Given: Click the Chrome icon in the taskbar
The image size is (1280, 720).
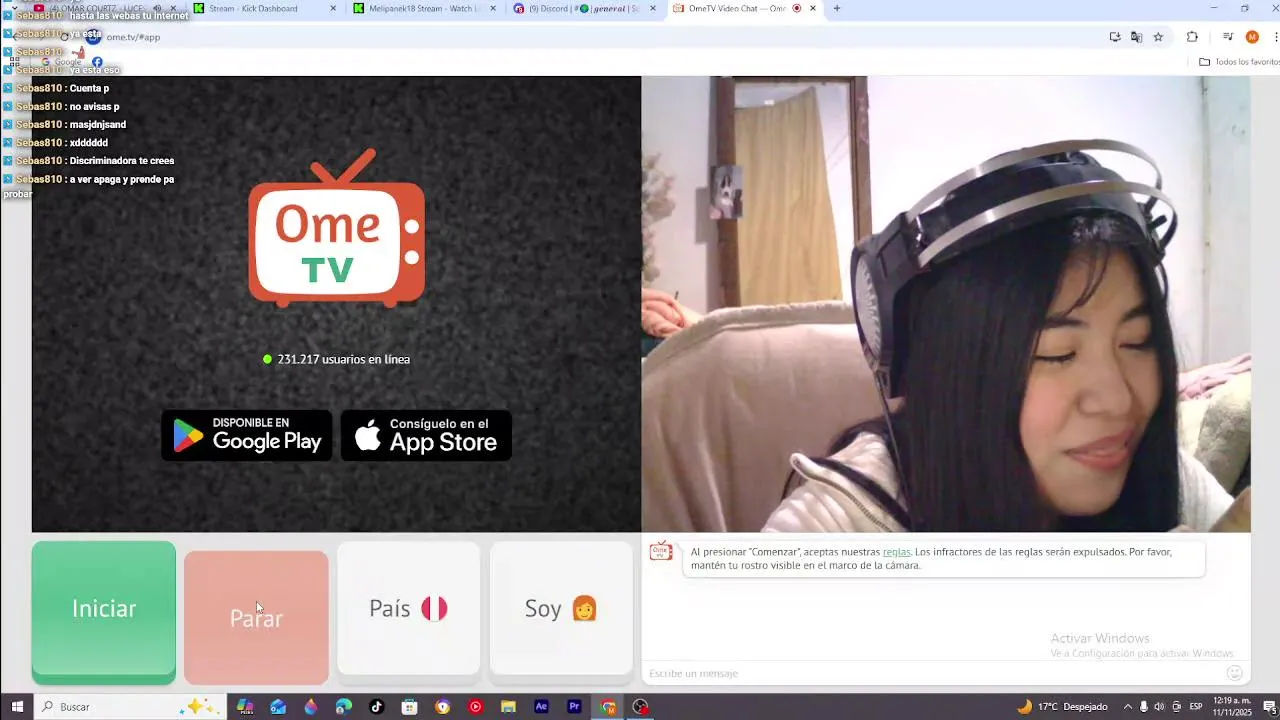Looking at the screenshot, I should point(607,707).
